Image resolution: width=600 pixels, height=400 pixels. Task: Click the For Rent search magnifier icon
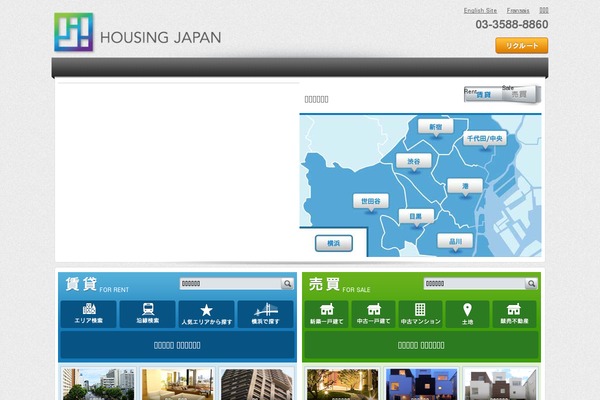(287, 284)
